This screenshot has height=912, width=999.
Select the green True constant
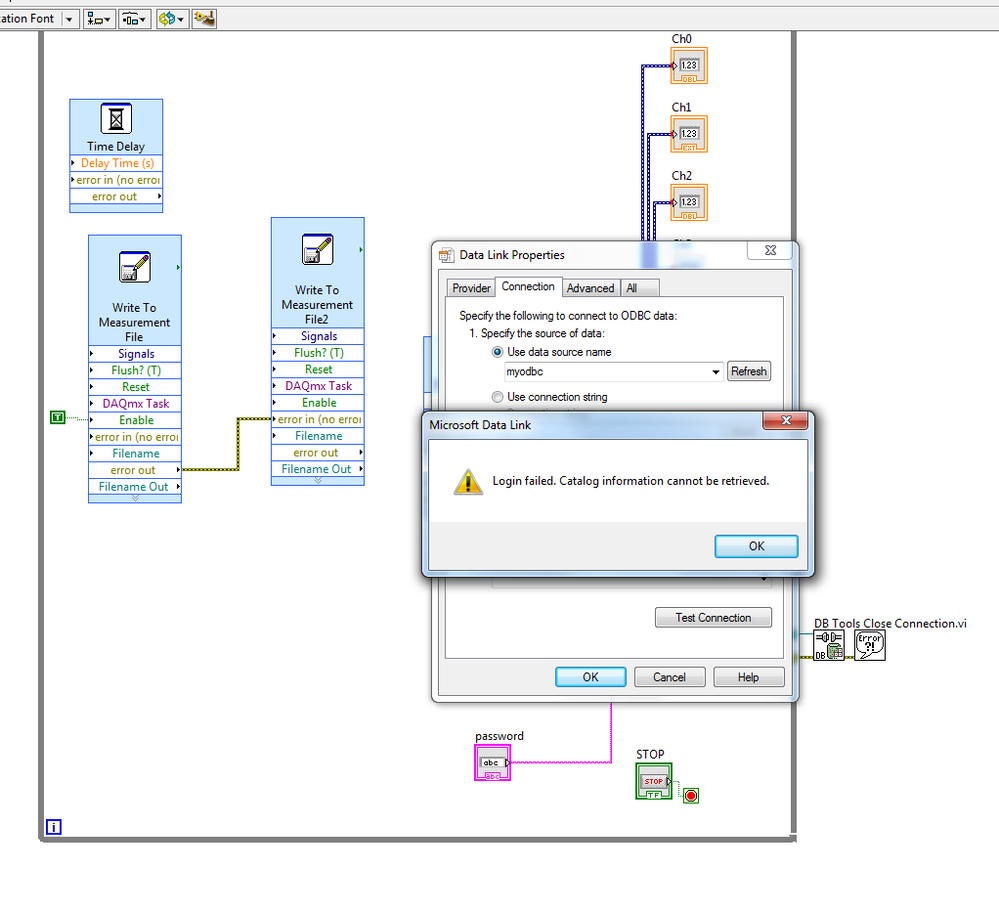58,417
